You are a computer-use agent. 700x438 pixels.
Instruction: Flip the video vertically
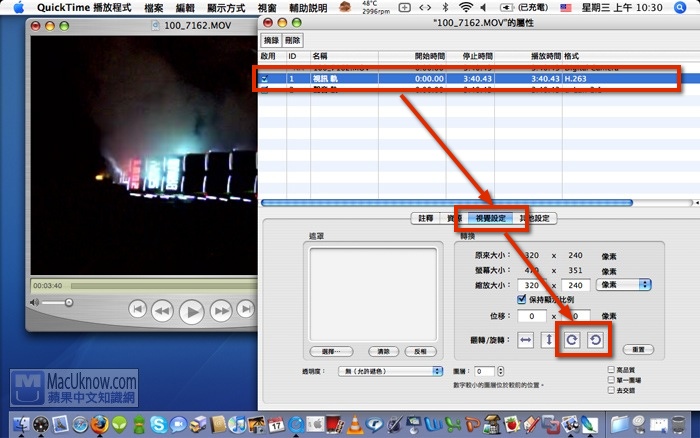tap(549, 340)
